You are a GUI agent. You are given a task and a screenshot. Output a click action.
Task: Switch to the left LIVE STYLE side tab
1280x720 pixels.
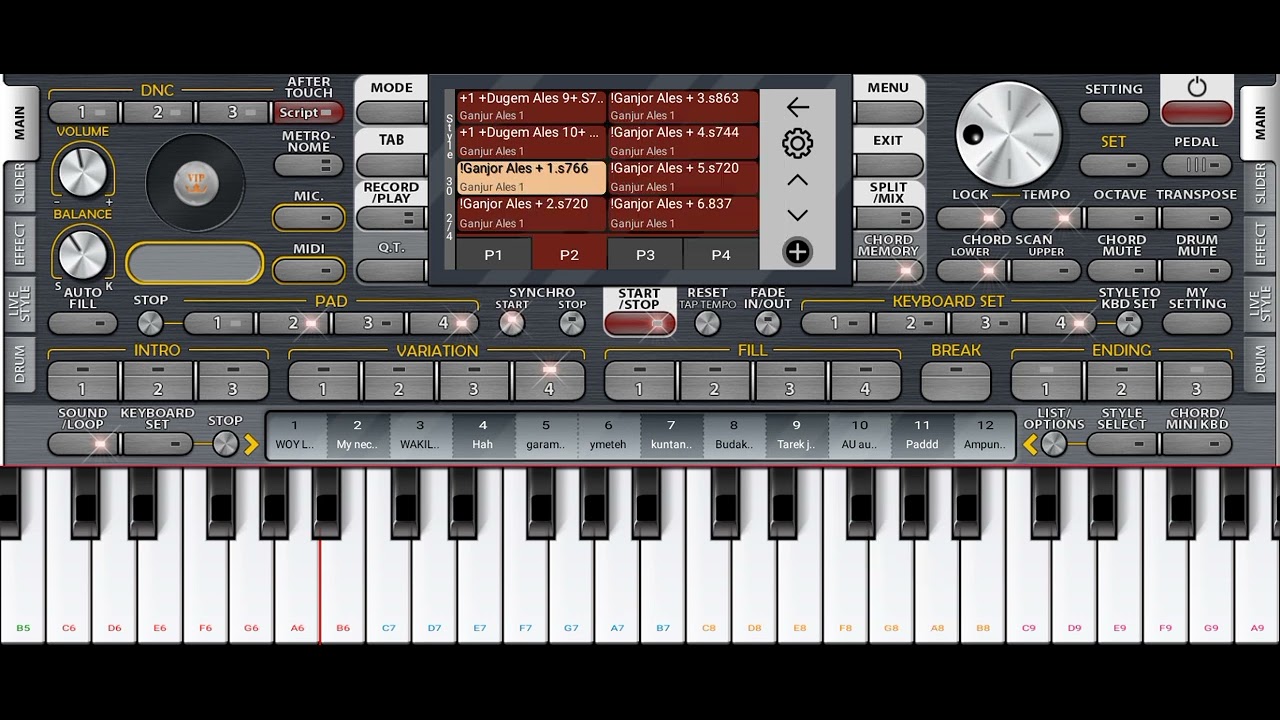[x=19, y=303]
